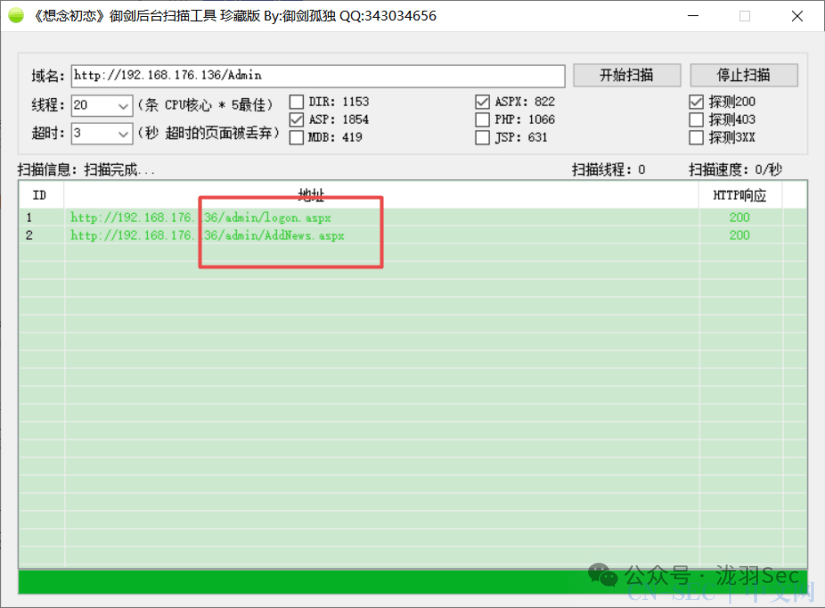
Task: Click the 200 response of logon.aspx row
Action: coord(739,217)
